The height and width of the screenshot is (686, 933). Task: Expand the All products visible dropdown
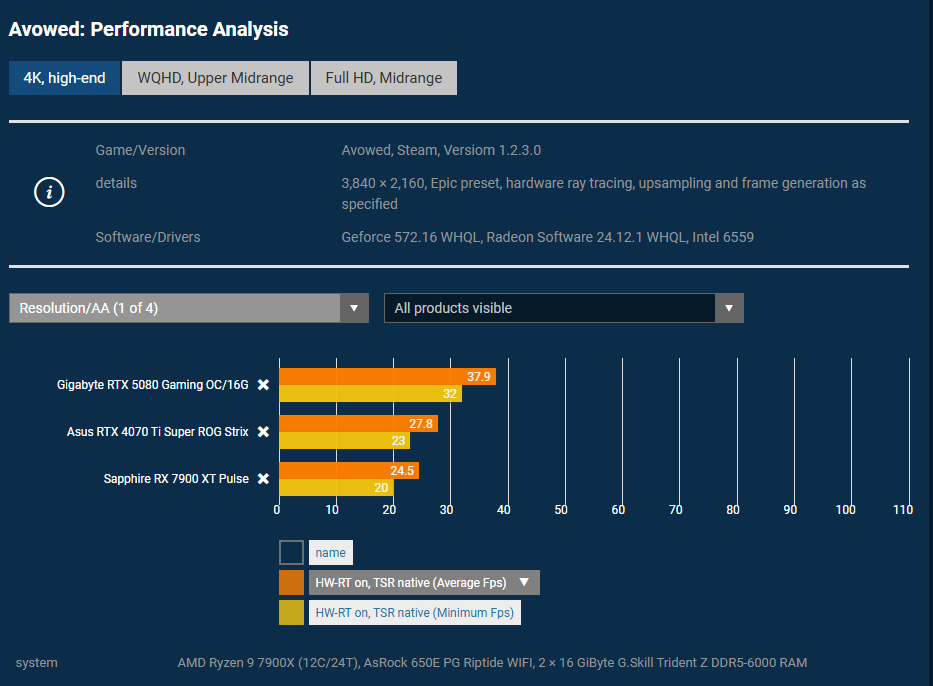pyautogui.click(x=563, y=308)
